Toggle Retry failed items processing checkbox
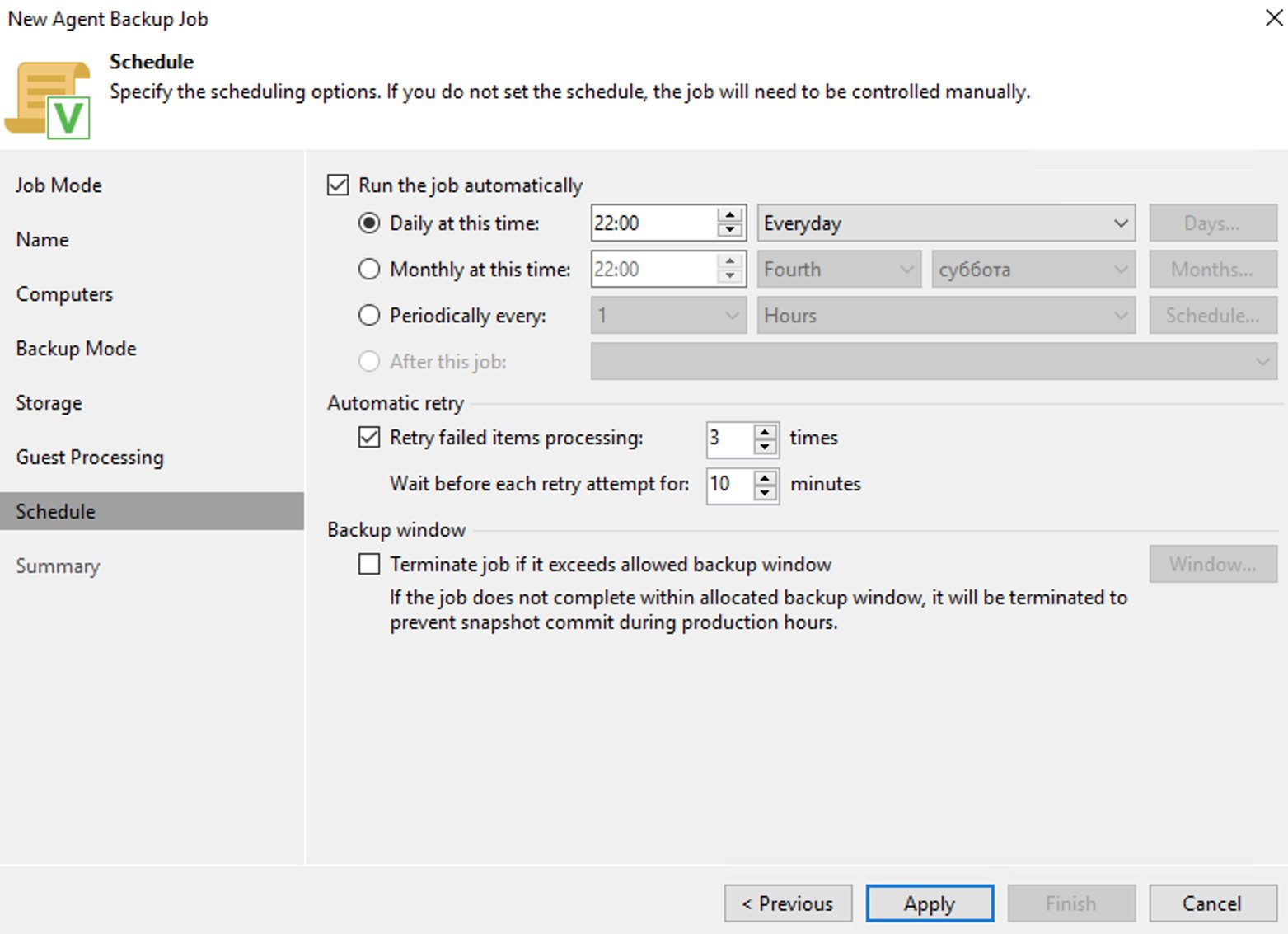 coord(369,437)
